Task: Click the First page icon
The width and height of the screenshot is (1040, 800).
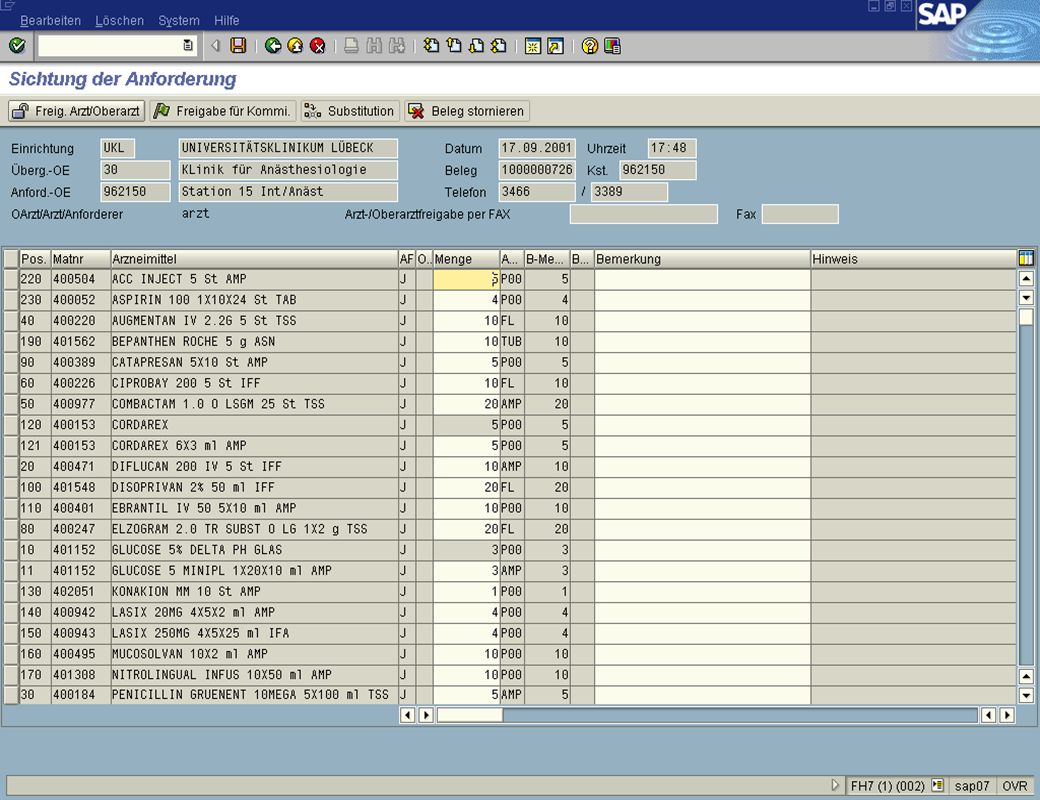Action: tap(431, 45)
